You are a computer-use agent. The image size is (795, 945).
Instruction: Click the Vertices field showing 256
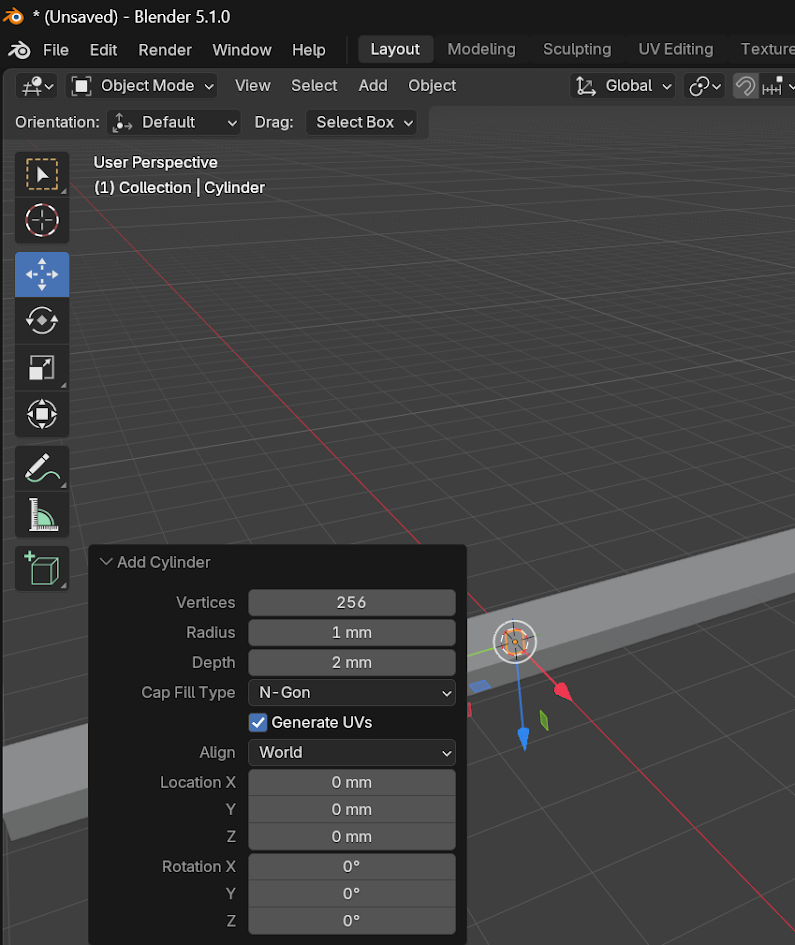tap(351, 603)
